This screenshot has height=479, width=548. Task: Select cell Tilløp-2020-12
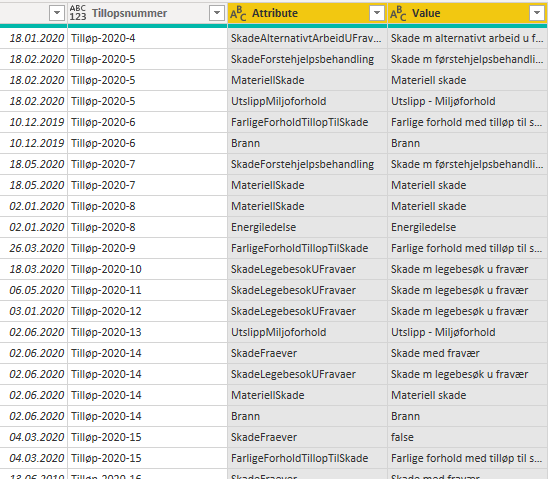point(147,311)
